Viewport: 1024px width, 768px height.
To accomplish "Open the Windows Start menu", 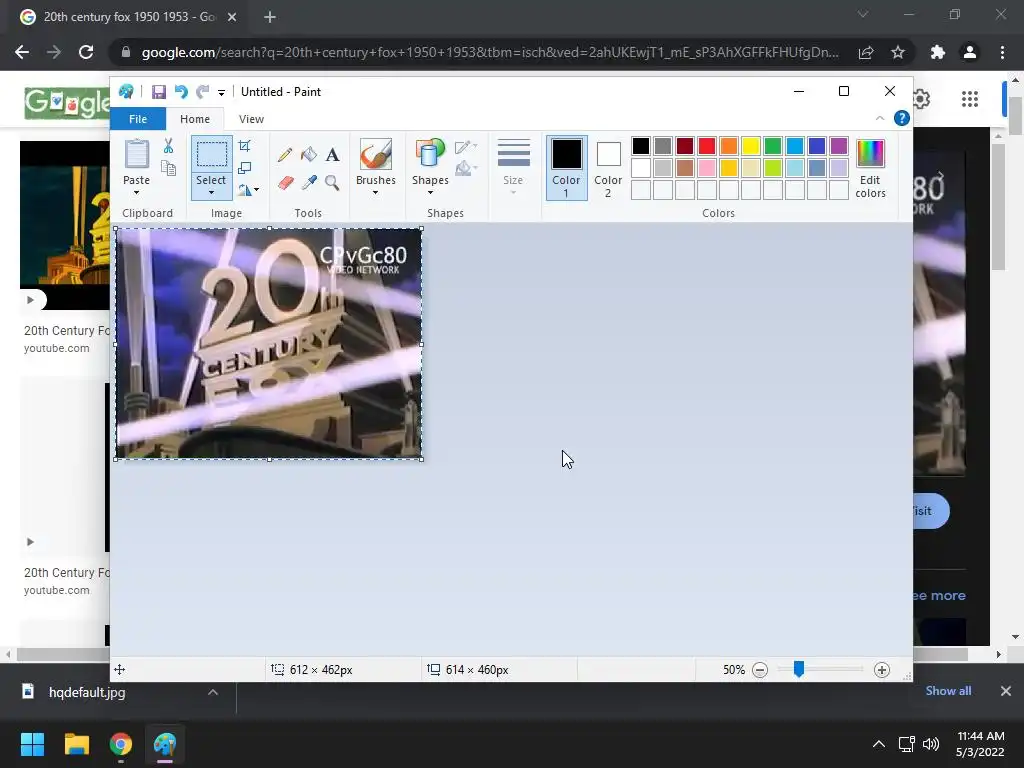I will tap(32, 744).
